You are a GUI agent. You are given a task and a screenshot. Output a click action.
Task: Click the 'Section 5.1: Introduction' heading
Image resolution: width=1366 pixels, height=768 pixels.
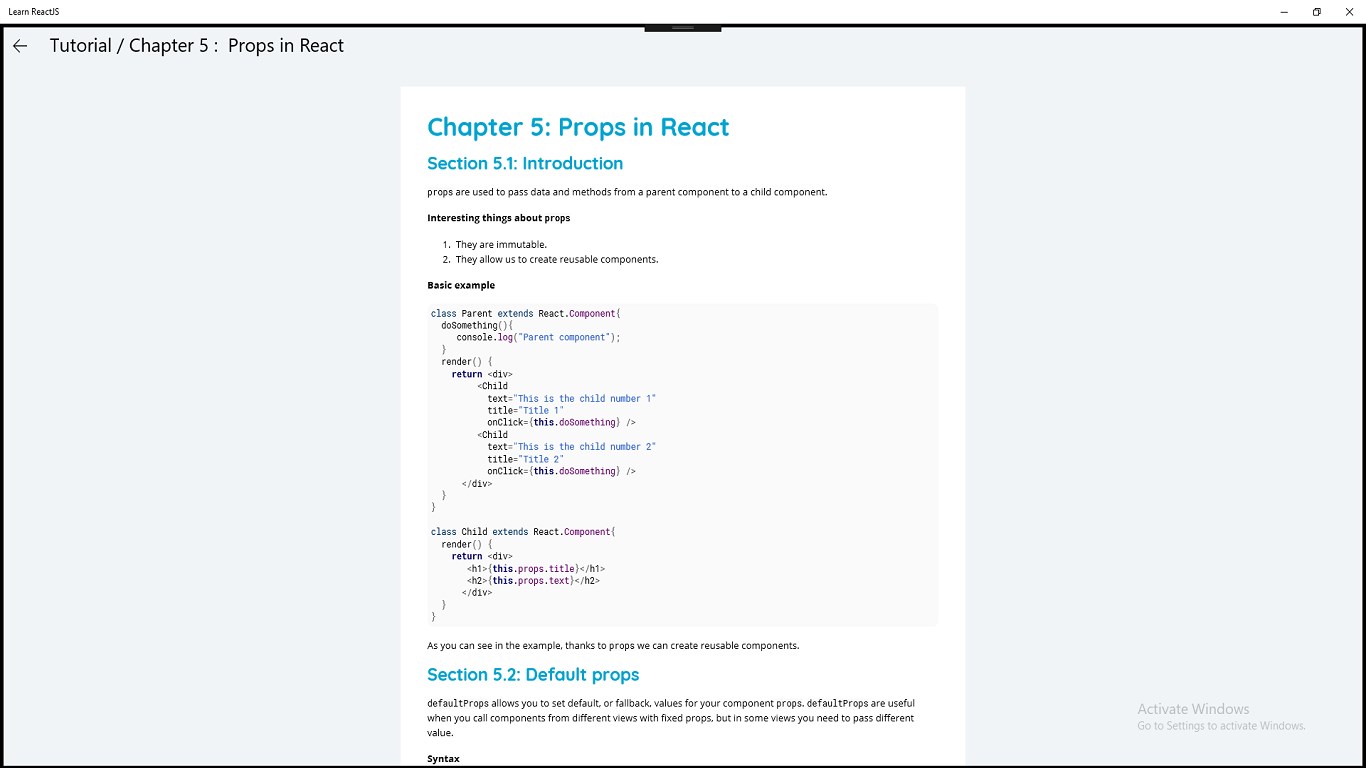(525, 163)
